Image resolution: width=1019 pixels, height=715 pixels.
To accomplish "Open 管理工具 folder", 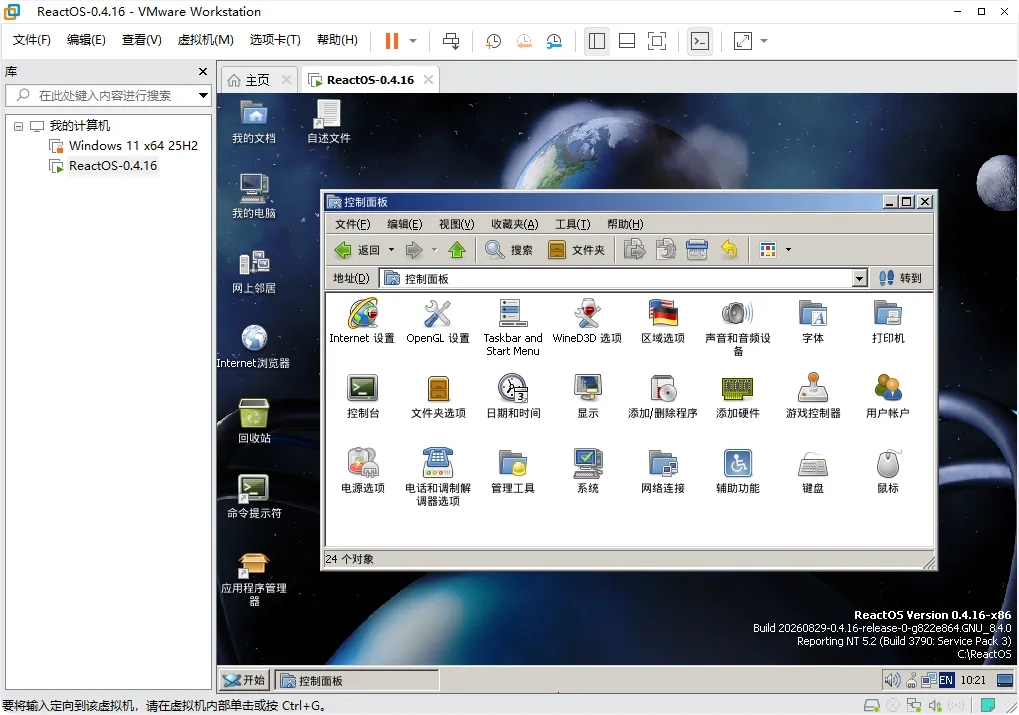I will click(x=513, y=471).
